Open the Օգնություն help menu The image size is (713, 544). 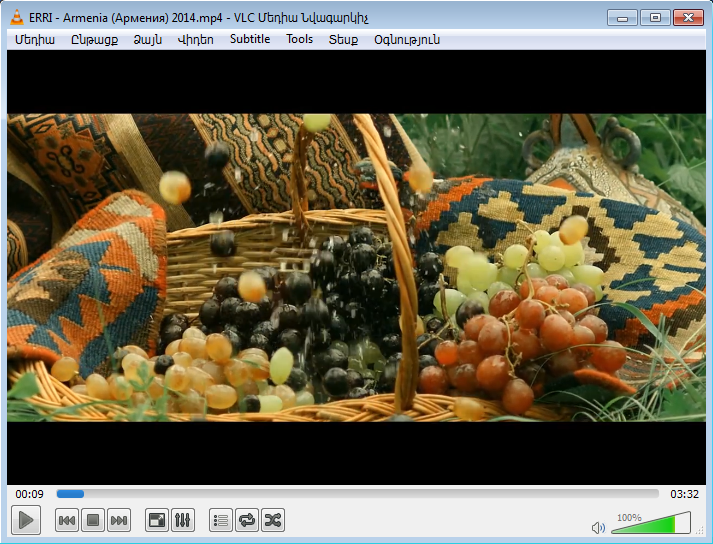point(407,40)
